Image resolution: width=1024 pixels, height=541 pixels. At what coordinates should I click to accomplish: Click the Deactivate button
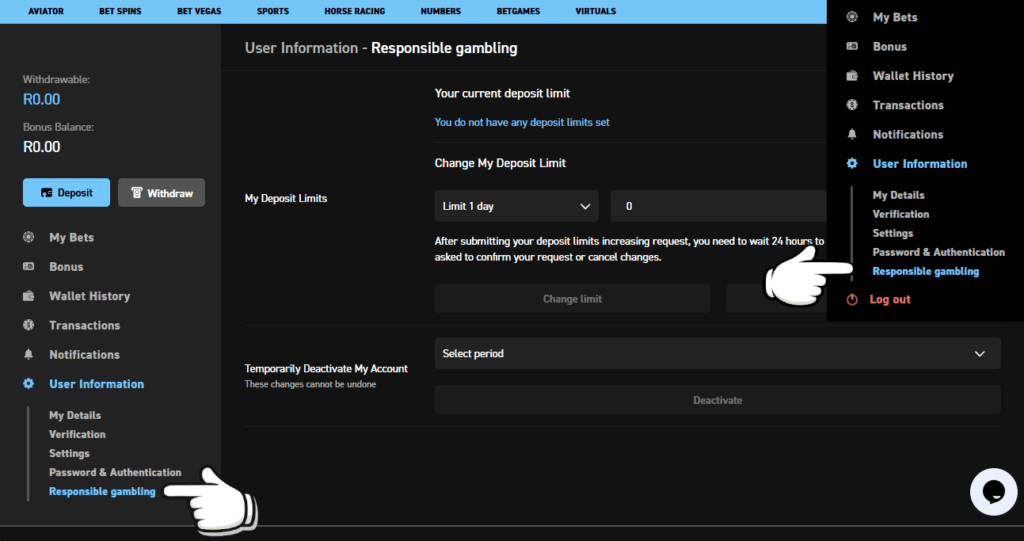pos(718,400)
